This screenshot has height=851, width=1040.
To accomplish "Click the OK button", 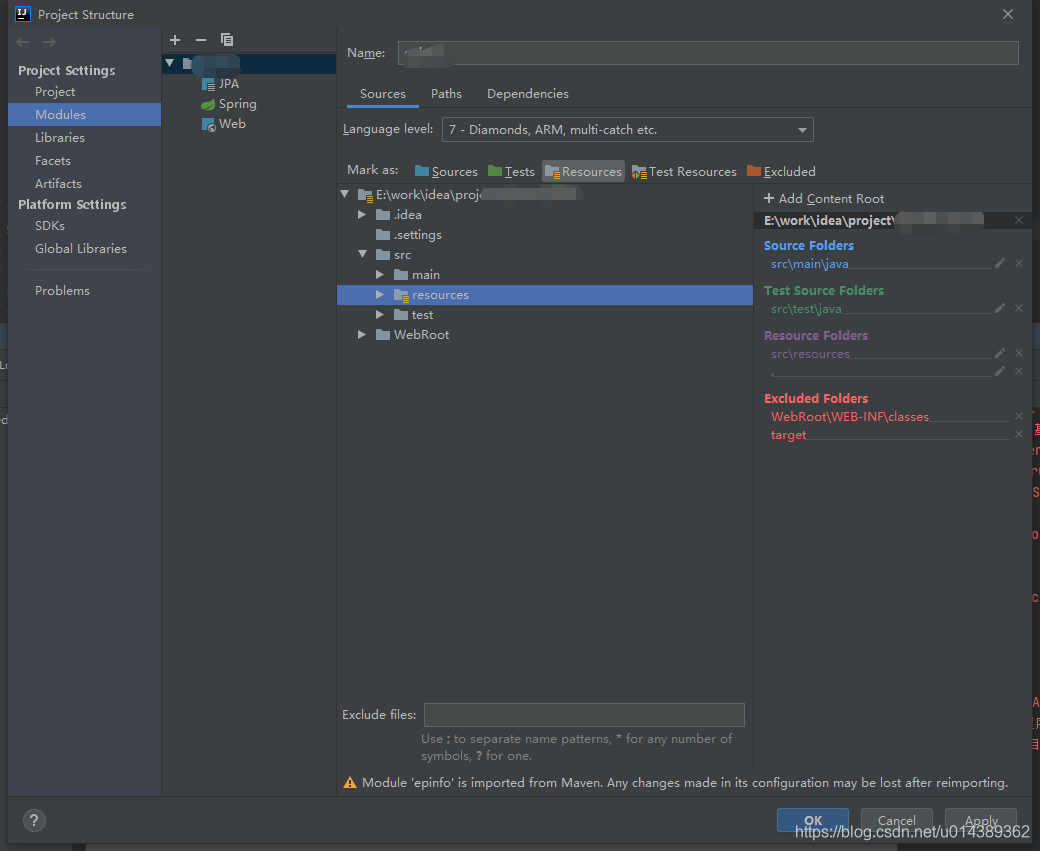I will click(x=812, y=820).
